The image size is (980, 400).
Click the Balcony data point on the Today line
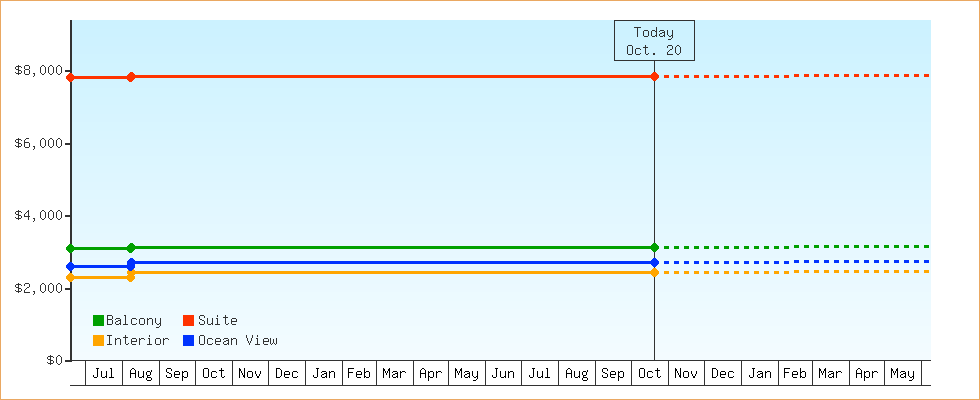(x=654, y=247)
